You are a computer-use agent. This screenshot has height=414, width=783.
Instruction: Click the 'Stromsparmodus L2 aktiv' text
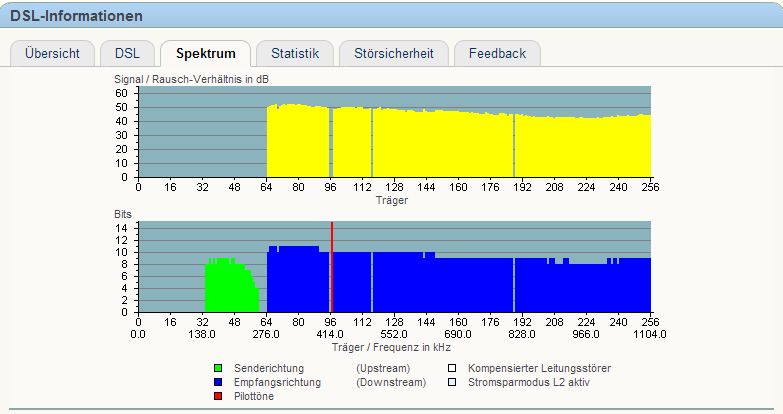(529, 383)
